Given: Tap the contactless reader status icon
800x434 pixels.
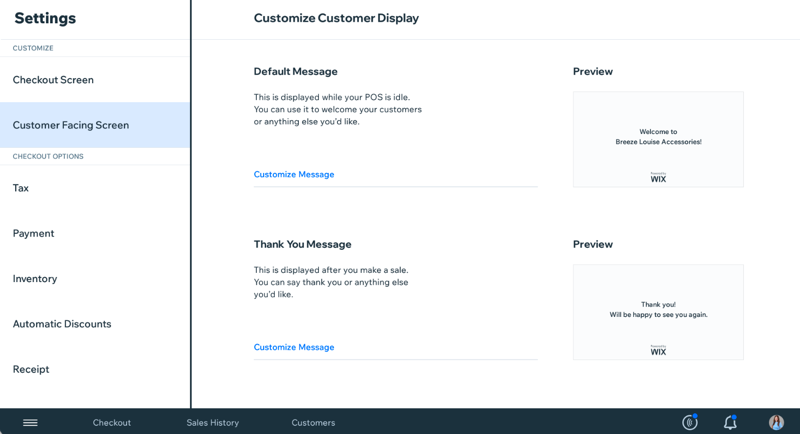Looking at the screenshot, I should pyautogui.click(x=690, y=422).
